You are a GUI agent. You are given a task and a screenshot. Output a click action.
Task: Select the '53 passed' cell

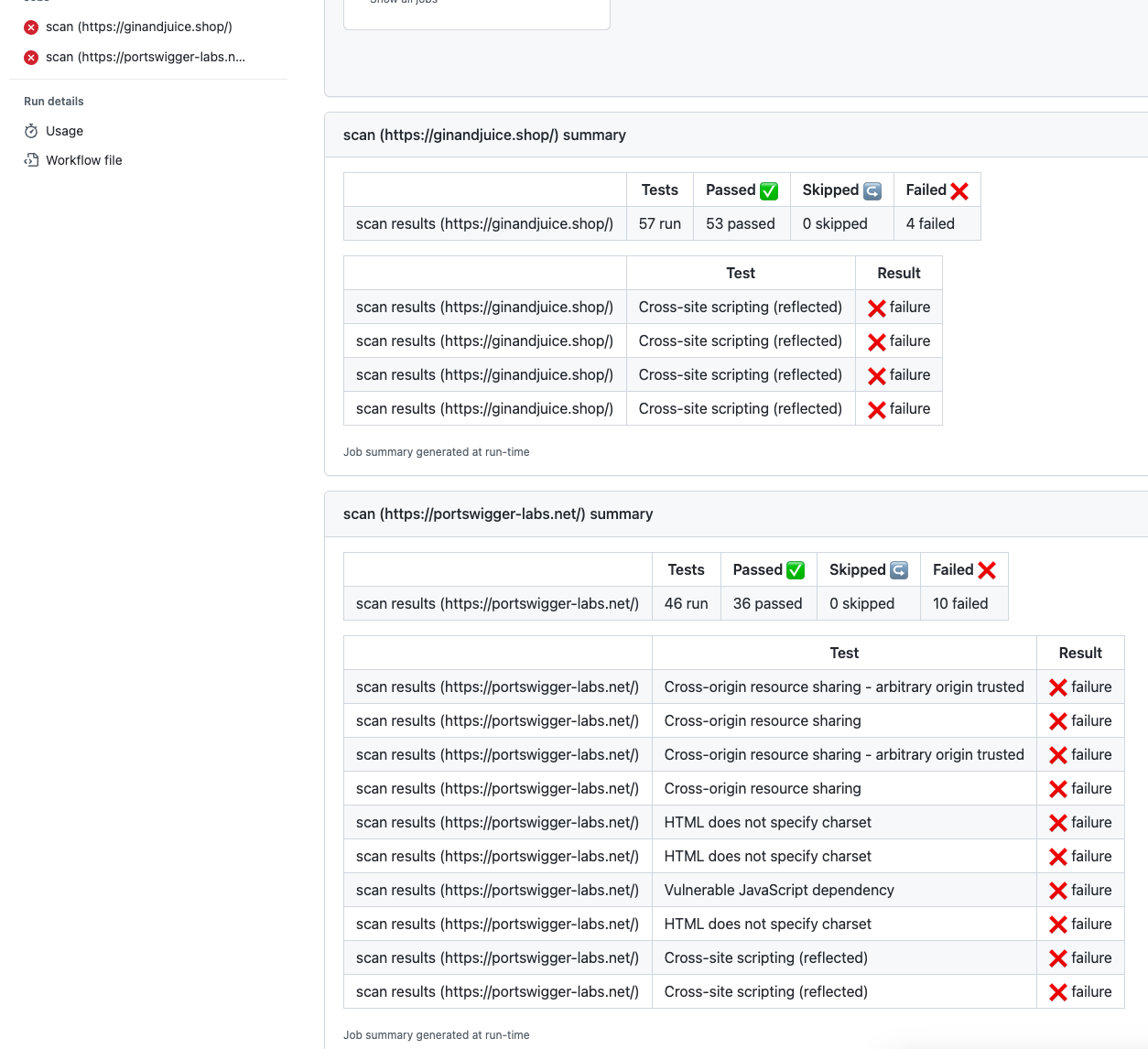[x=742, y=223]
